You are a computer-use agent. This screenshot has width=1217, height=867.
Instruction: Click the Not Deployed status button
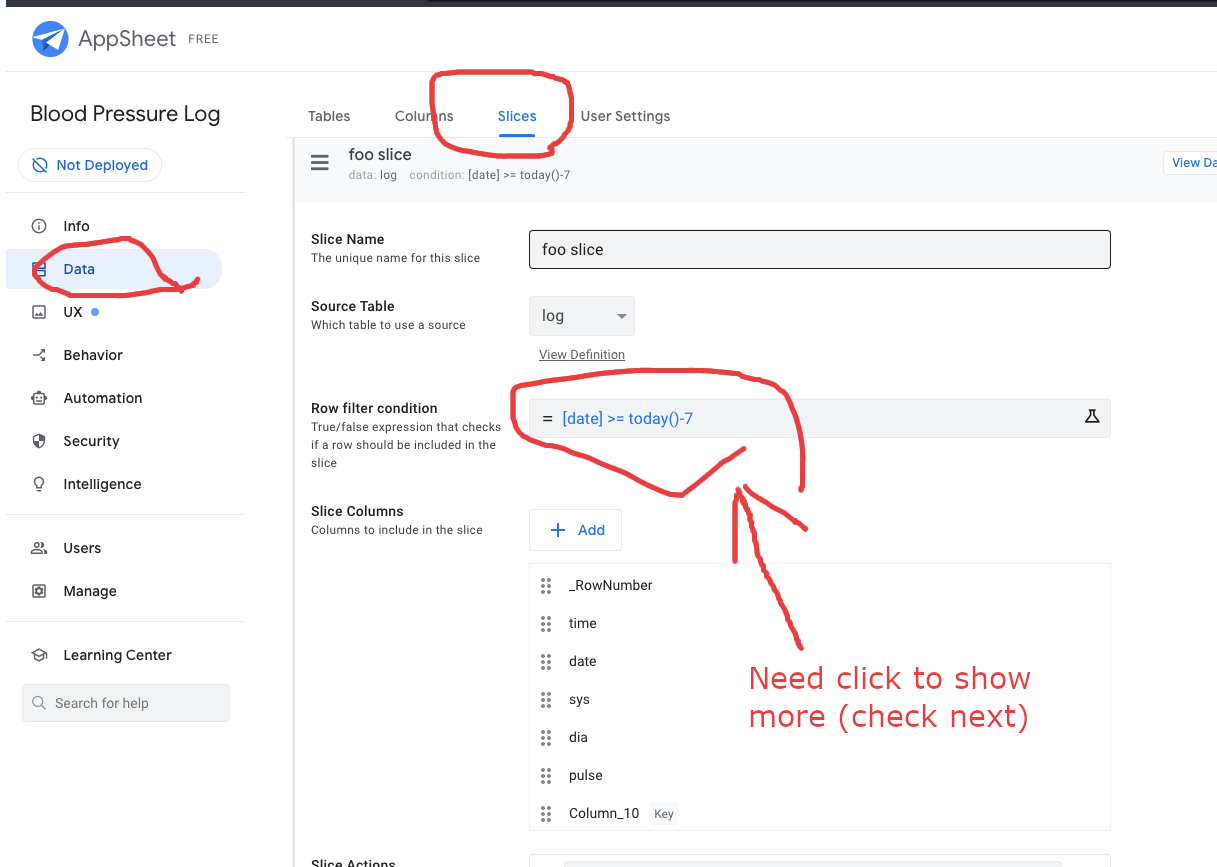coord(90,165)
